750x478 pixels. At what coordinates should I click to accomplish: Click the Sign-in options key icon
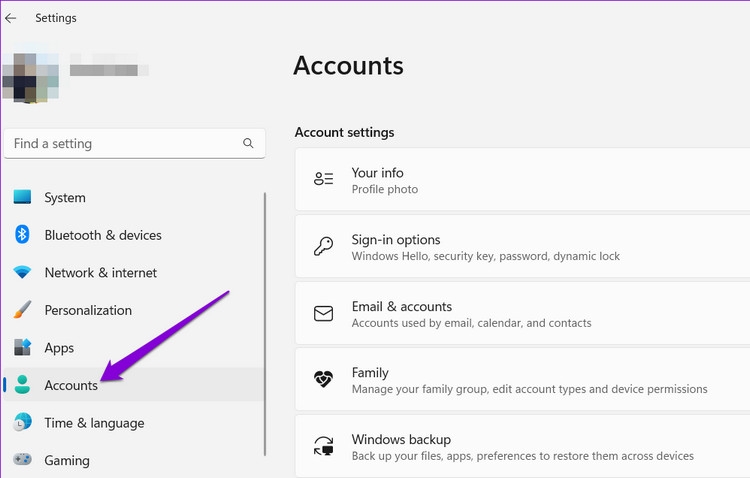[x=323, y=246]
